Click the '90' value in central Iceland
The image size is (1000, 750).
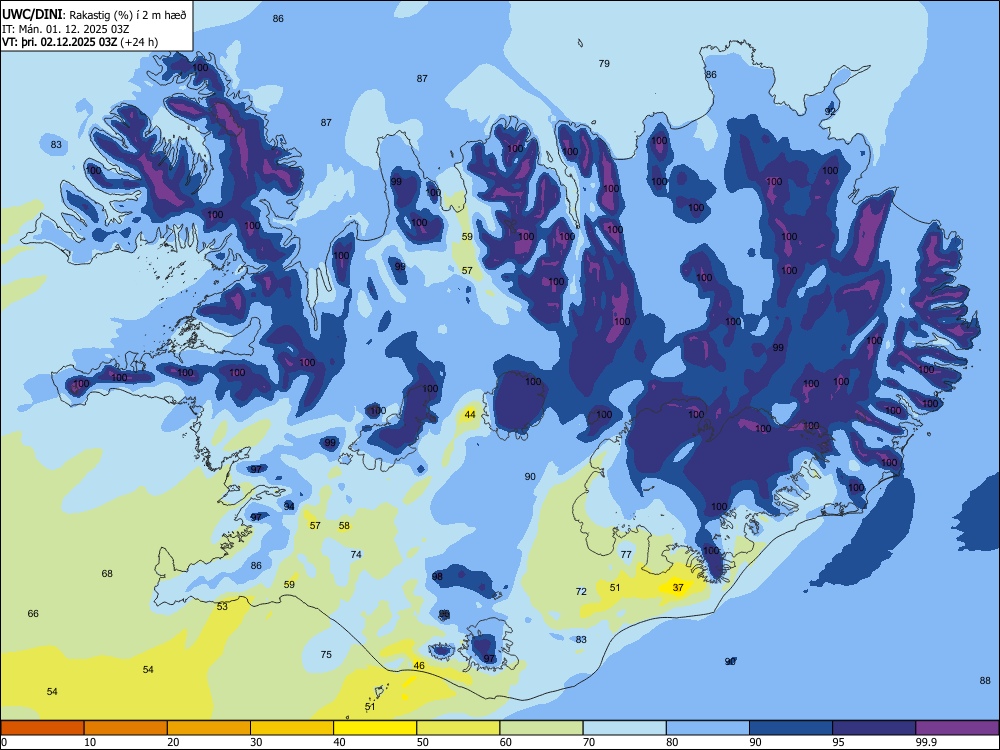[x=530, y=476]
